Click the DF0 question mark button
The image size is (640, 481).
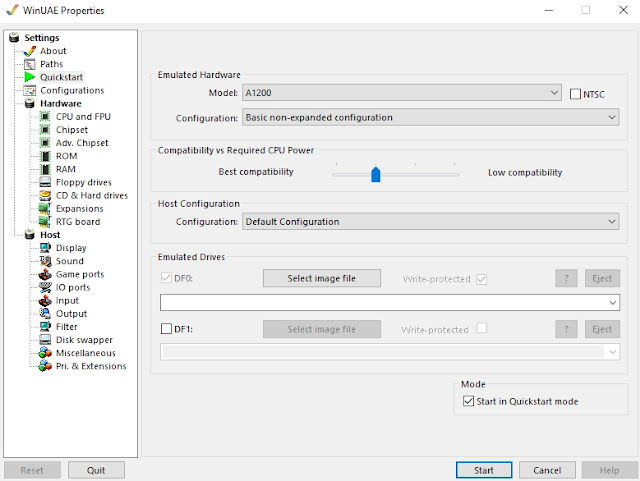[566, 278]
